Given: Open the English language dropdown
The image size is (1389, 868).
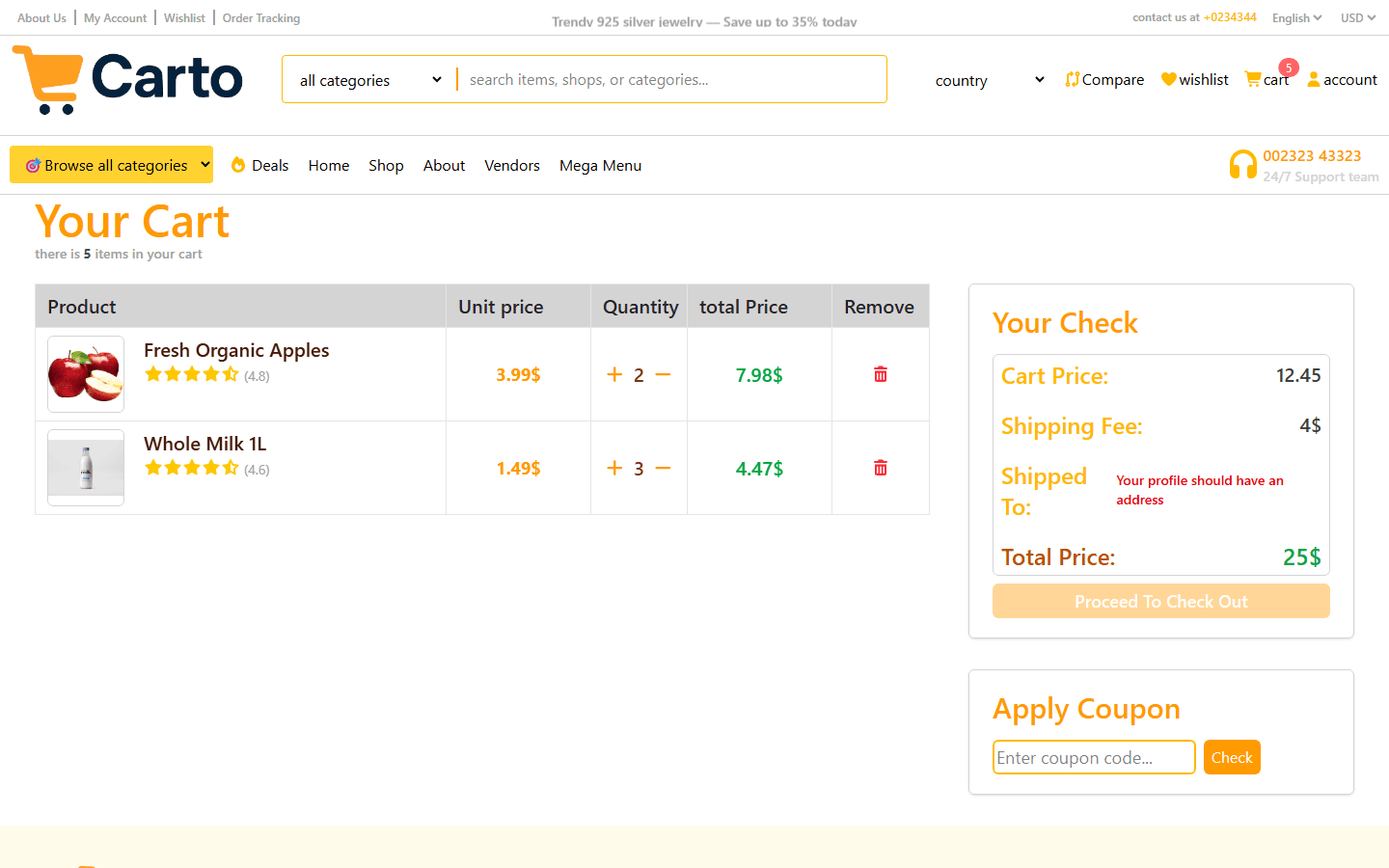Looking at the screenshot, I should [x=1296, y=17].
